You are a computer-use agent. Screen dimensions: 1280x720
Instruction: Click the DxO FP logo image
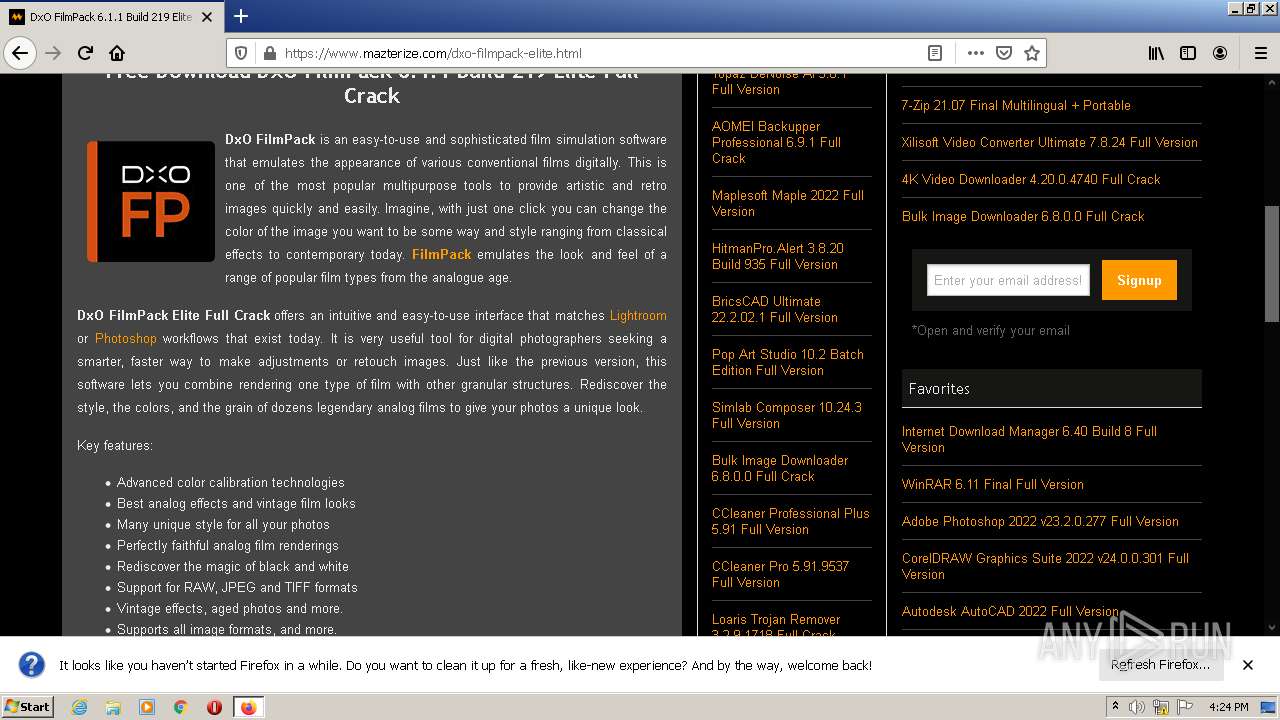click(151, 201)
